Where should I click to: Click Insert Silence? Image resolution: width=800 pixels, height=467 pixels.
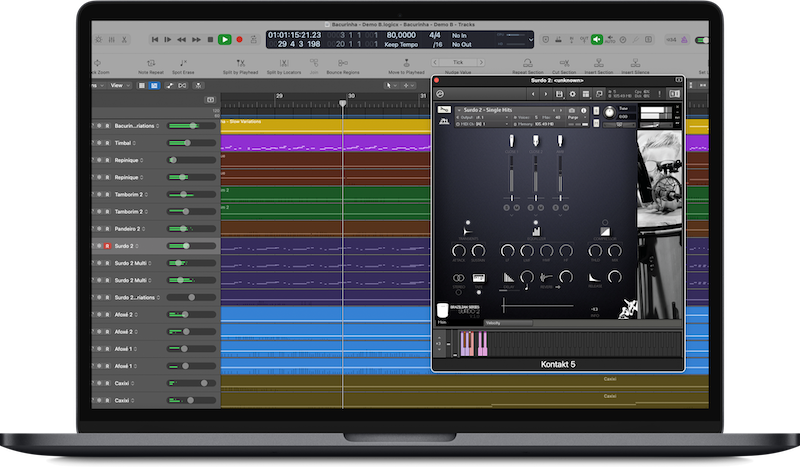635,66
